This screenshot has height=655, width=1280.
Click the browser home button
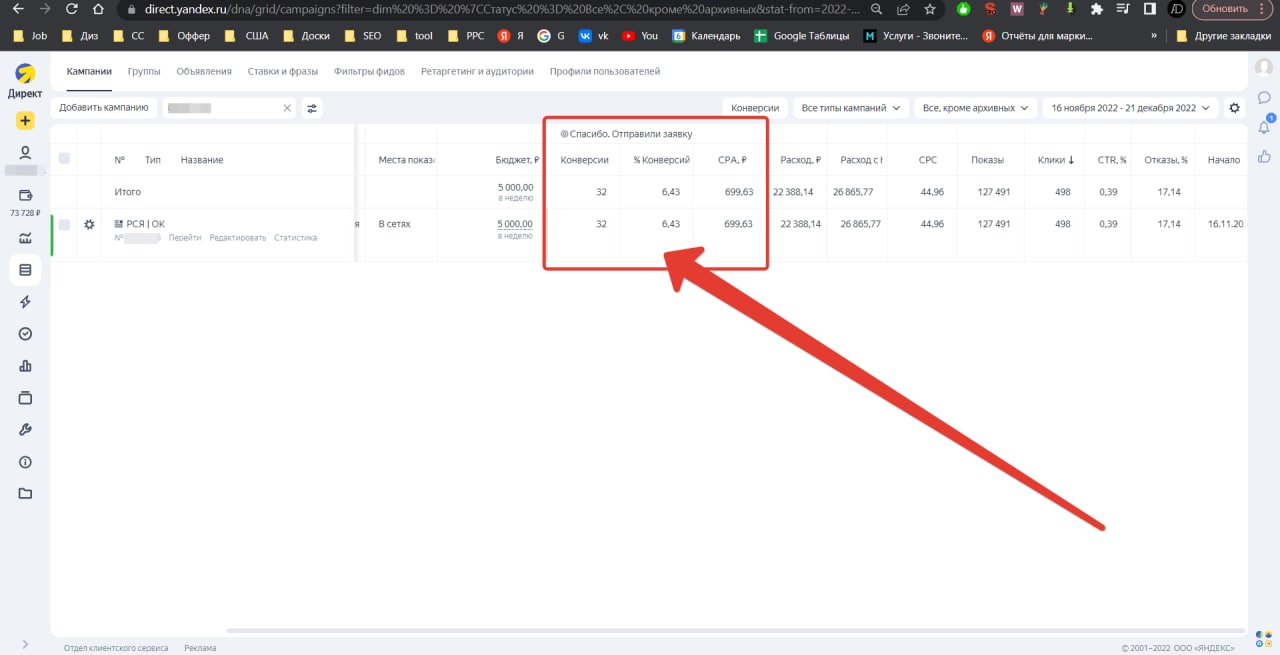97,9
